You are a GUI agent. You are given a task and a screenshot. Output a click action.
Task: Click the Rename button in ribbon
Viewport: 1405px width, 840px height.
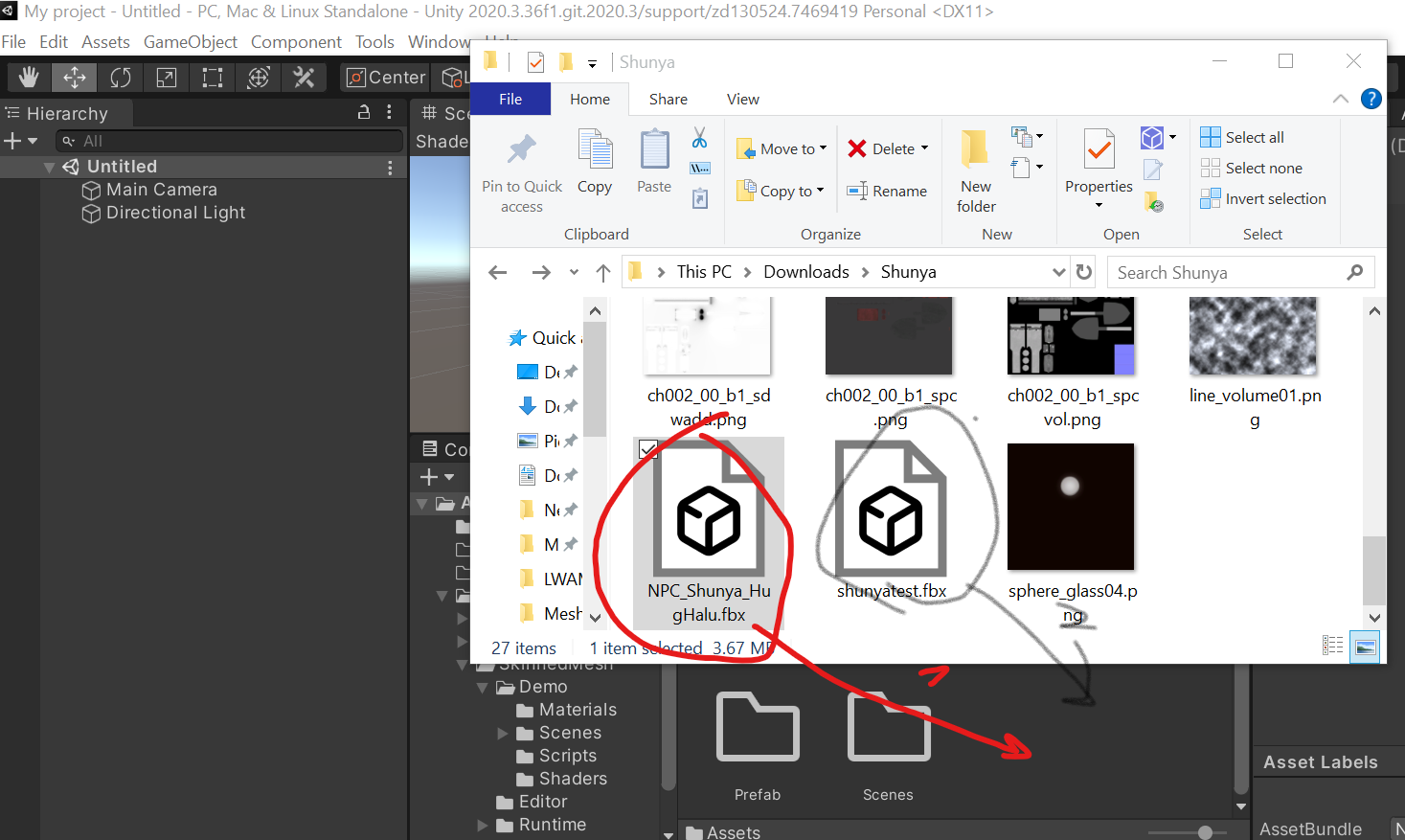tap(887, 191)
